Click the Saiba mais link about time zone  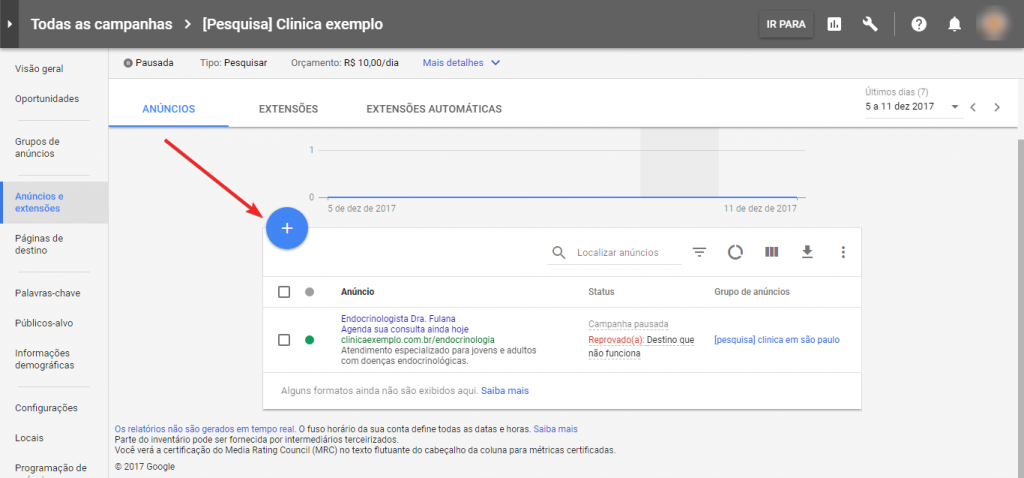pos(556,429)
